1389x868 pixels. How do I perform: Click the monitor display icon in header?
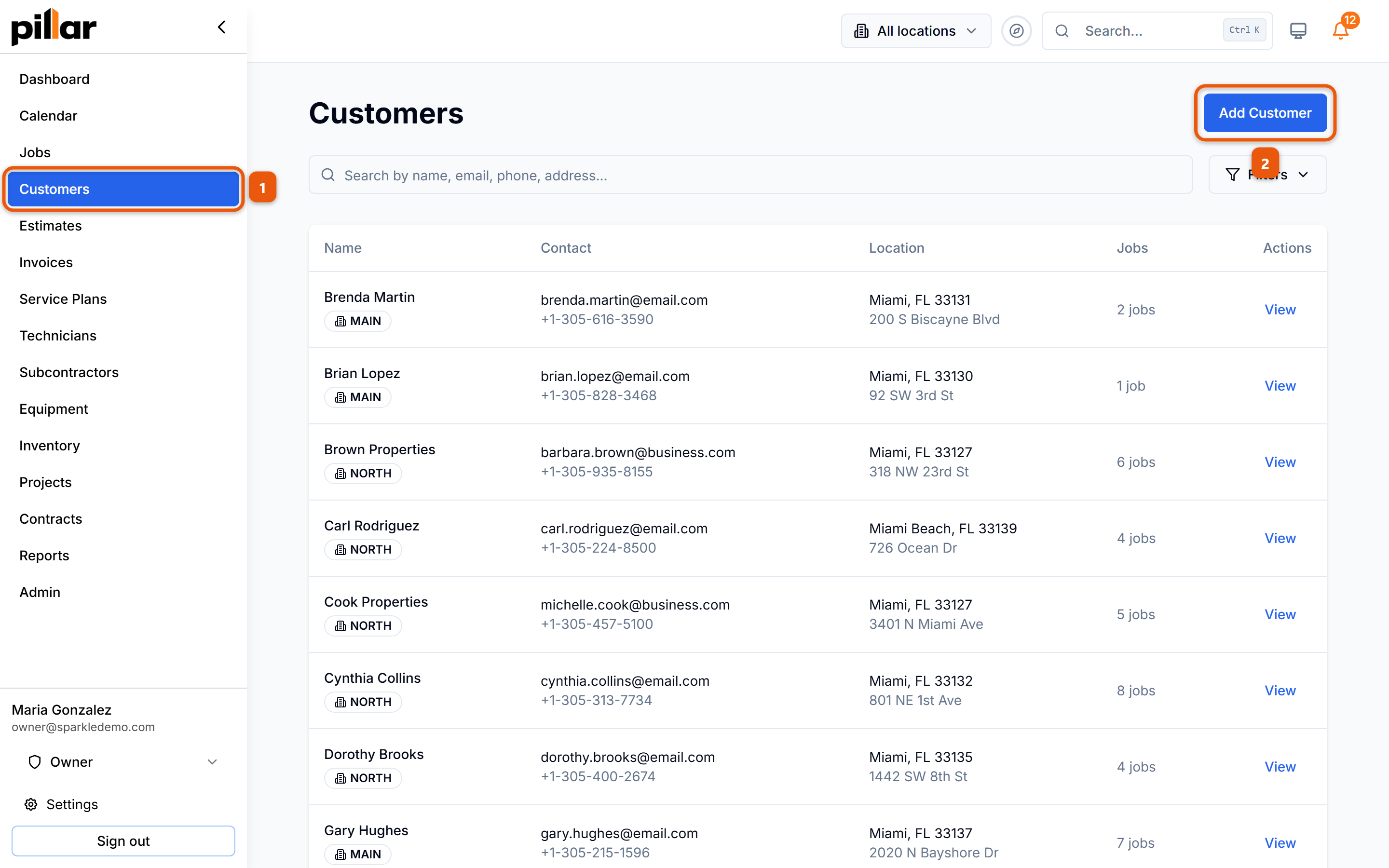(1298, 31)
